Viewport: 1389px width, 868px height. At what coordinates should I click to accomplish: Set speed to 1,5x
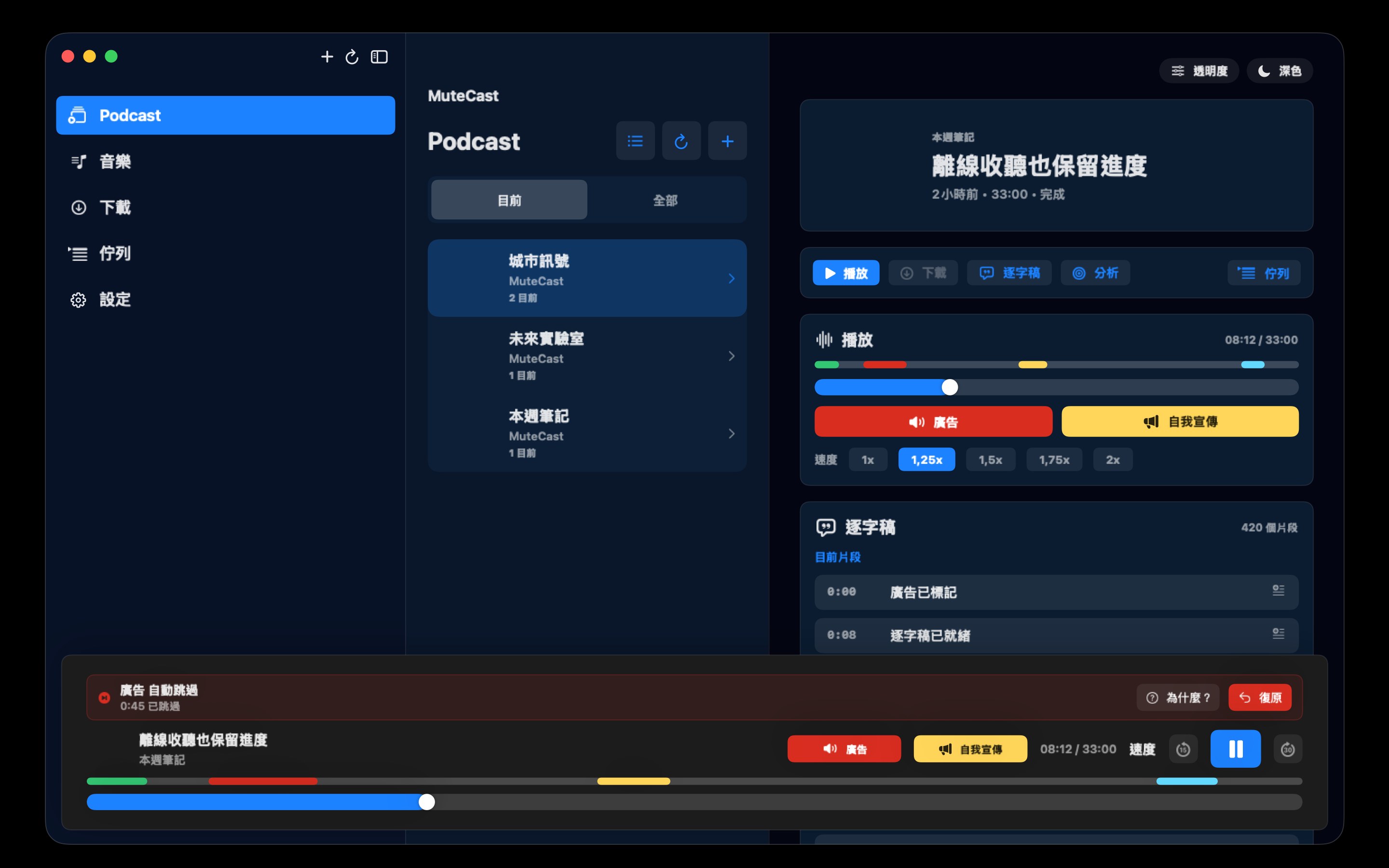[990, 459]
